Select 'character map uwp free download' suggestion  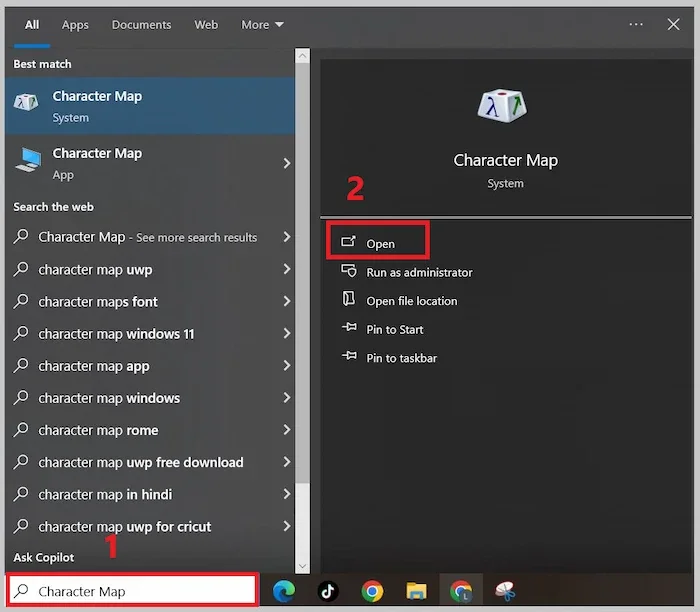[x=141, y=462]
